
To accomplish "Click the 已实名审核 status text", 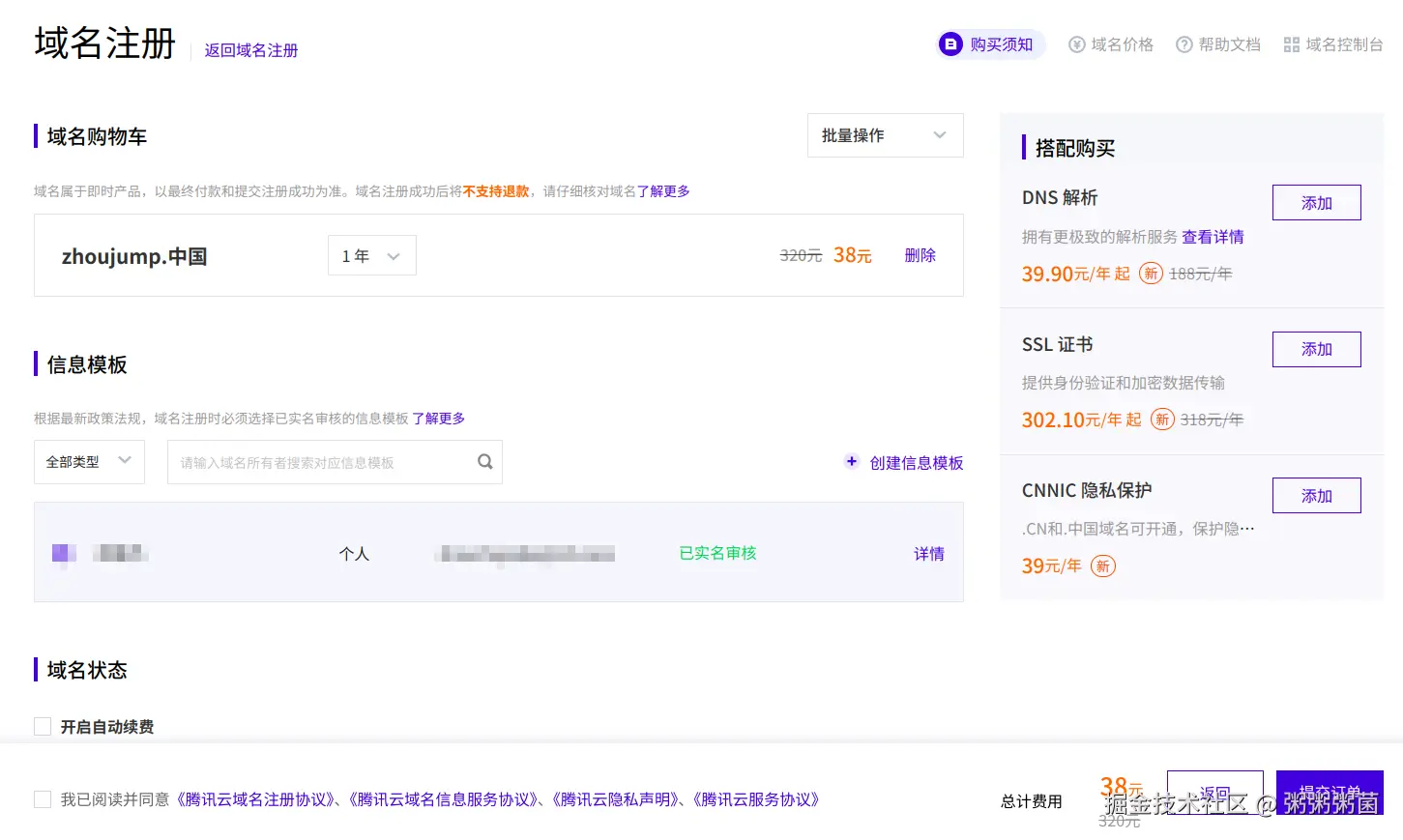I will (x=717, y=553).
